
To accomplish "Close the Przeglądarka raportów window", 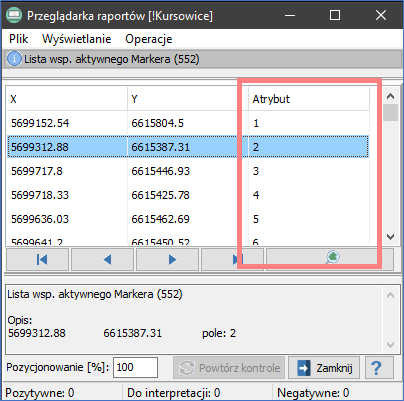I will pos(381,15).
